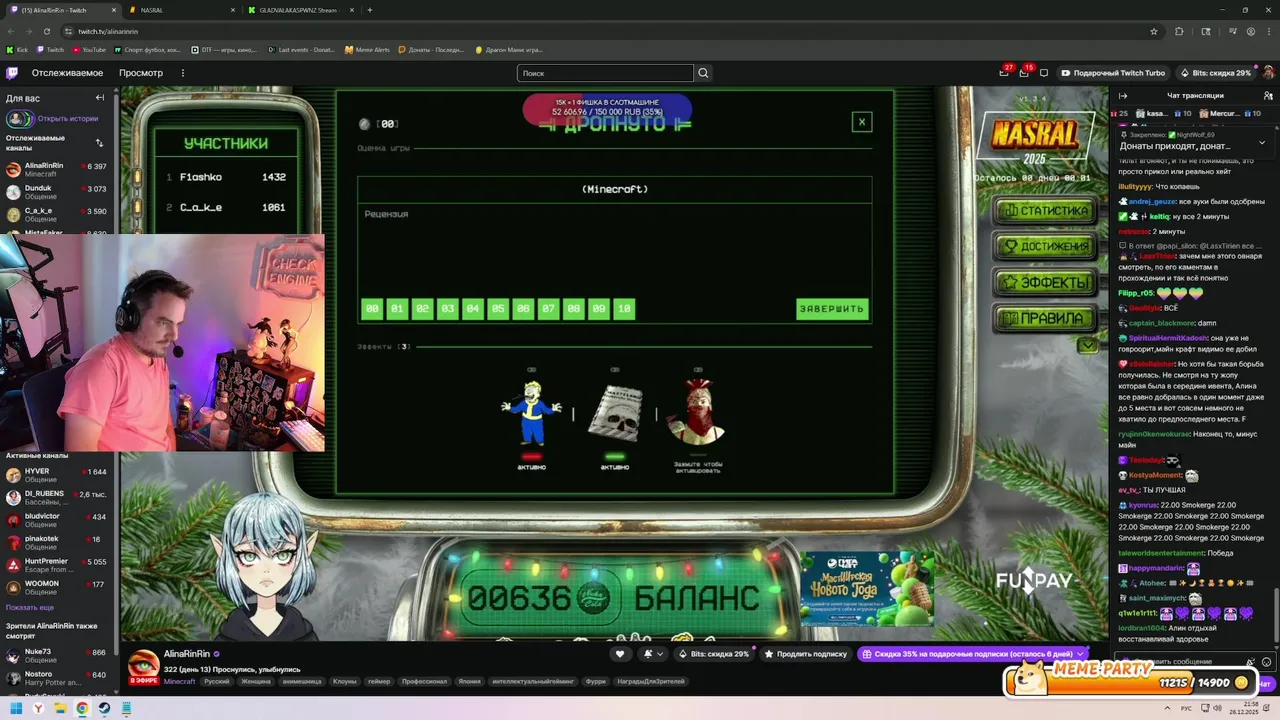Open the Просмотр navigation item

141,73
